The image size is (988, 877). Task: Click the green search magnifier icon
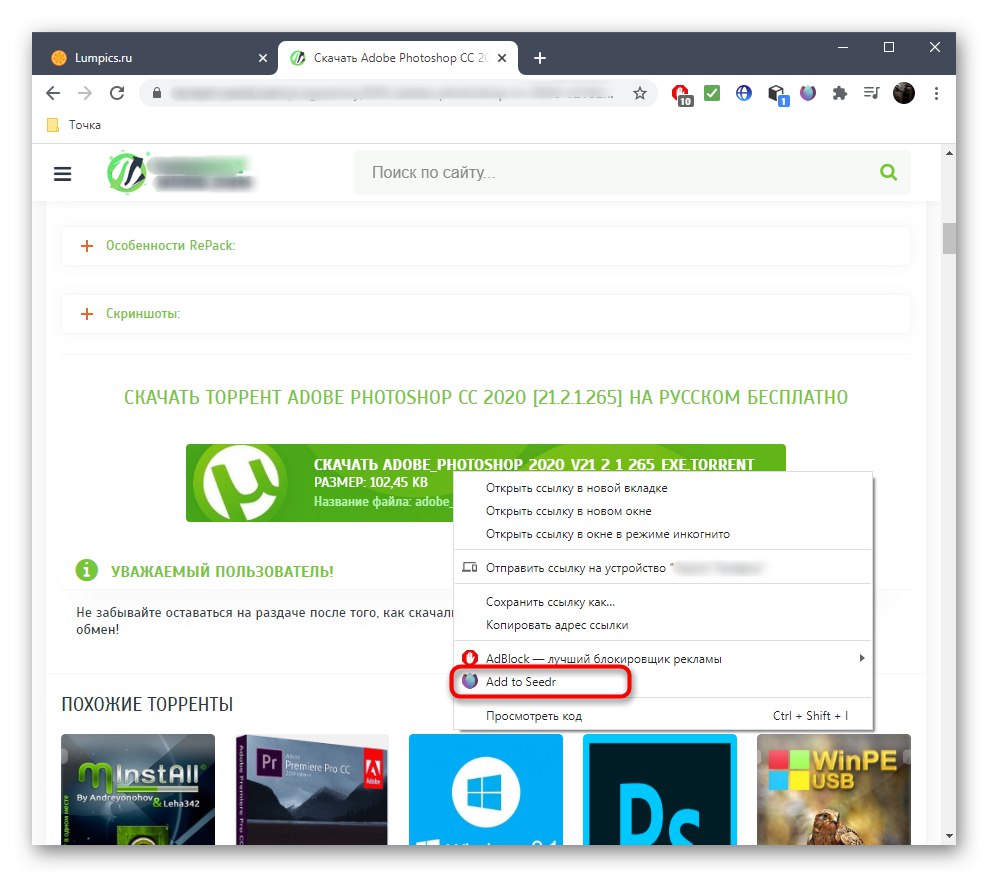click(x=888, y=172)
